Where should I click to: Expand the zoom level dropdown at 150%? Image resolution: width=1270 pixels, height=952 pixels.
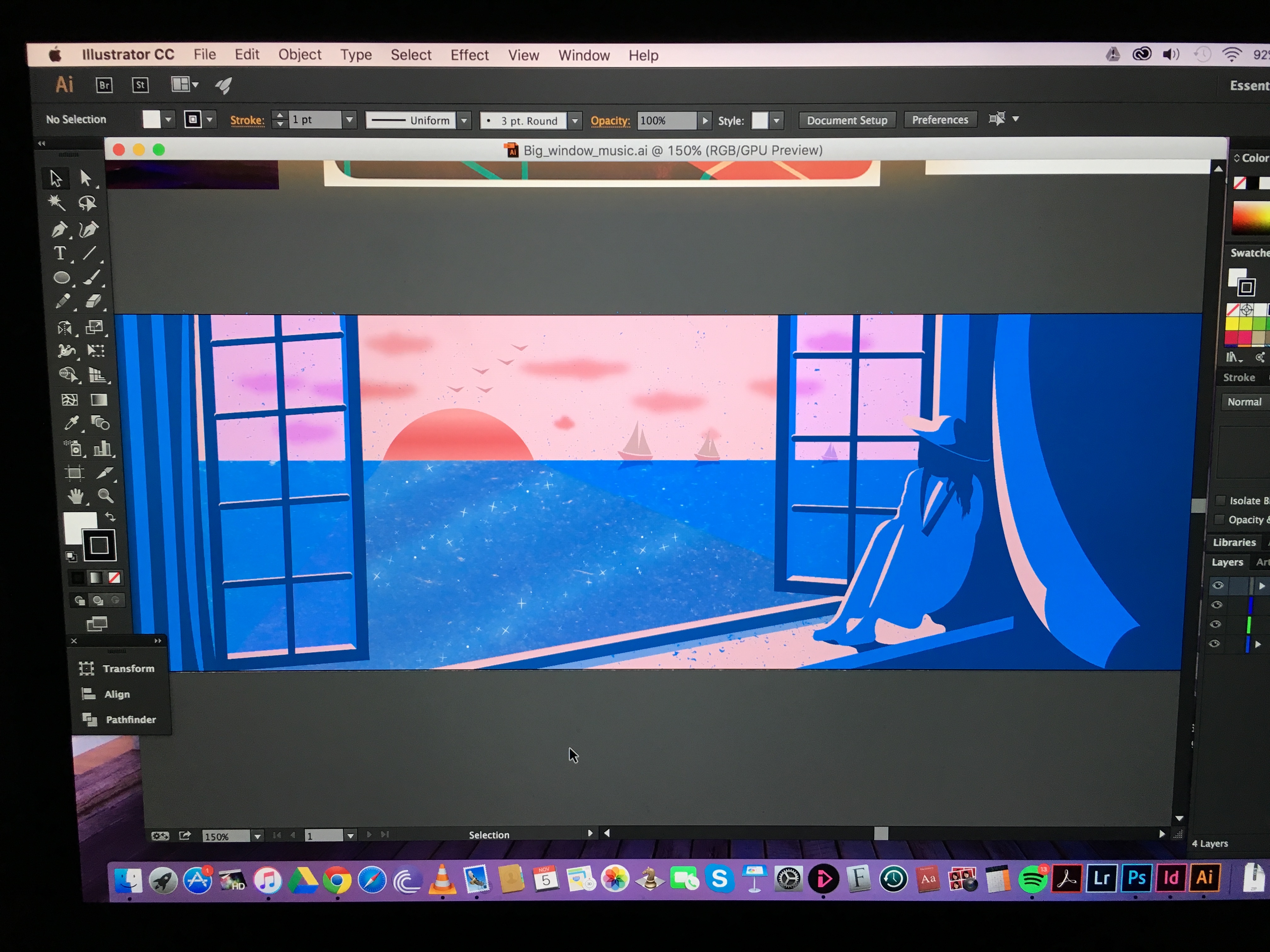pyautogui.click(x=258, y=836)
